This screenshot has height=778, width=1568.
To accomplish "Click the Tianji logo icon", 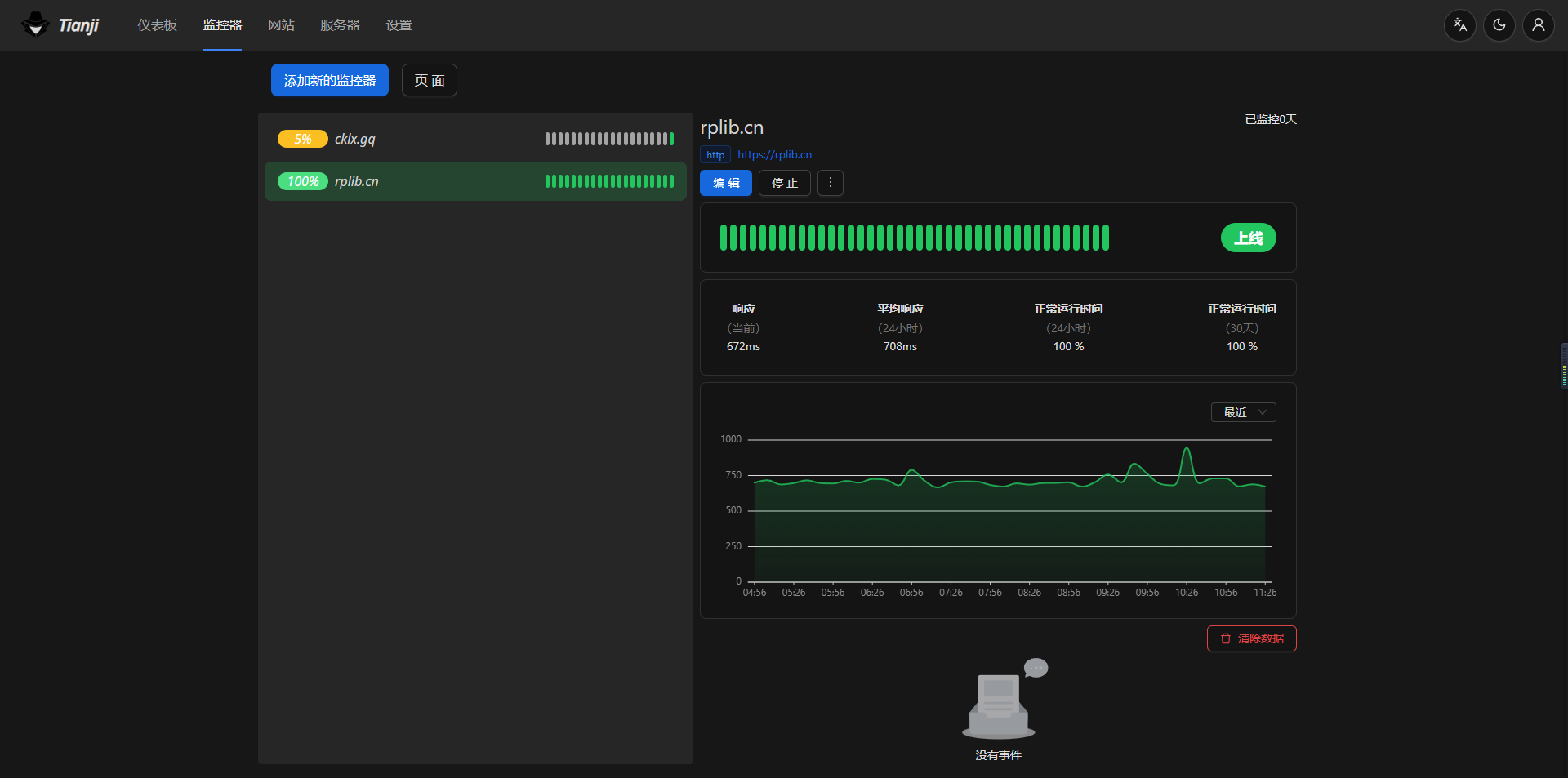I will click(x=35, y=25).
